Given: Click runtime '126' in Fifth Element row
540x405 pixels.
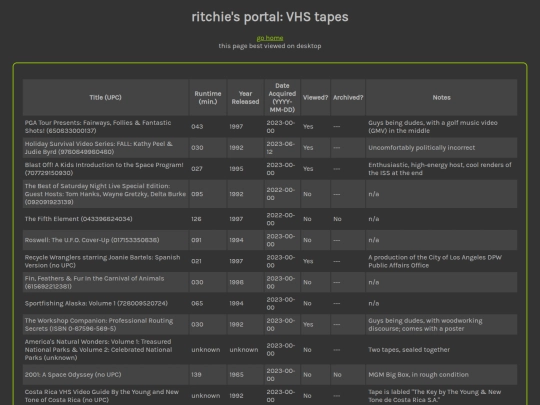Looking at the screenshot, I should 196,219.
